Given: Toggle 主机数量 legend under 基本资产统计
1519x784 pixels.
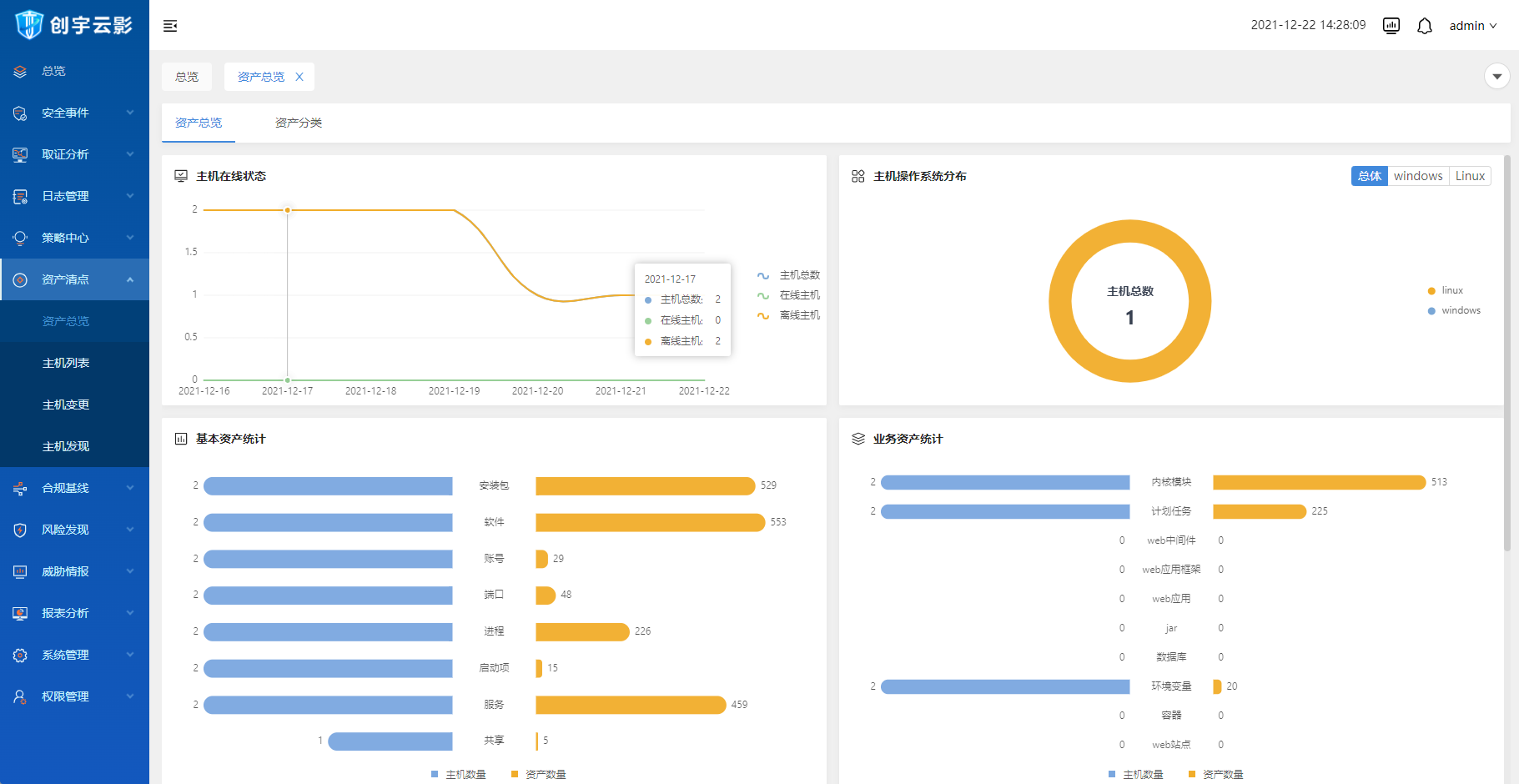Looking at the screenshot, I should click(458, 775).
